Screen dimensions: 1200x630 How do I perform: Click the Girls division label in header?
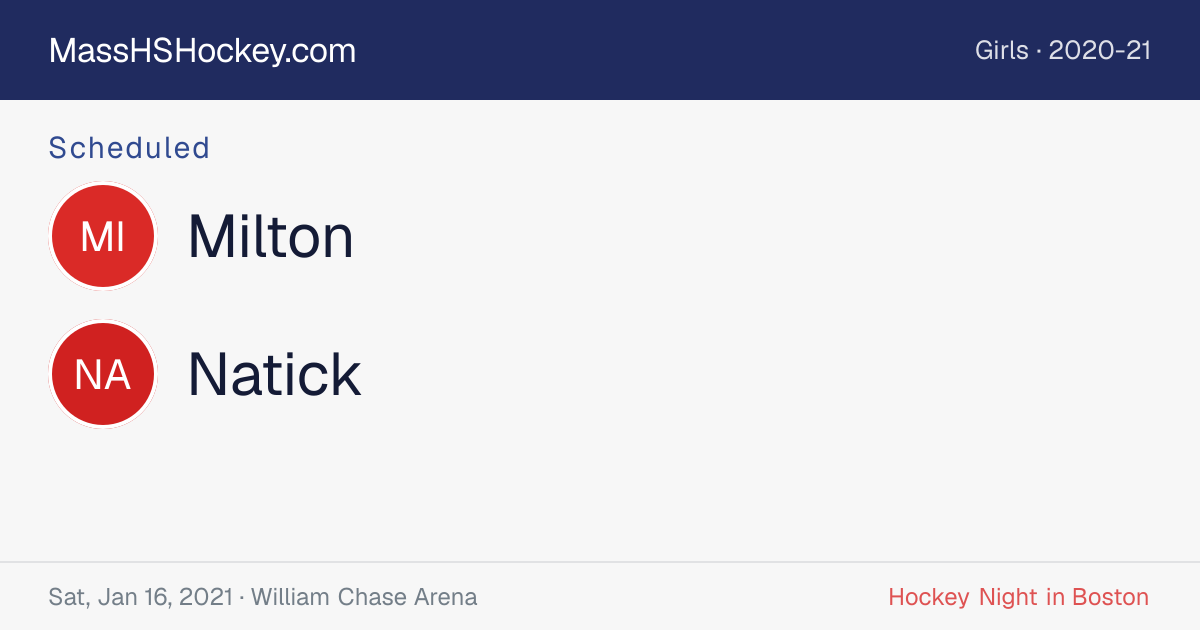pos(1001,51)
